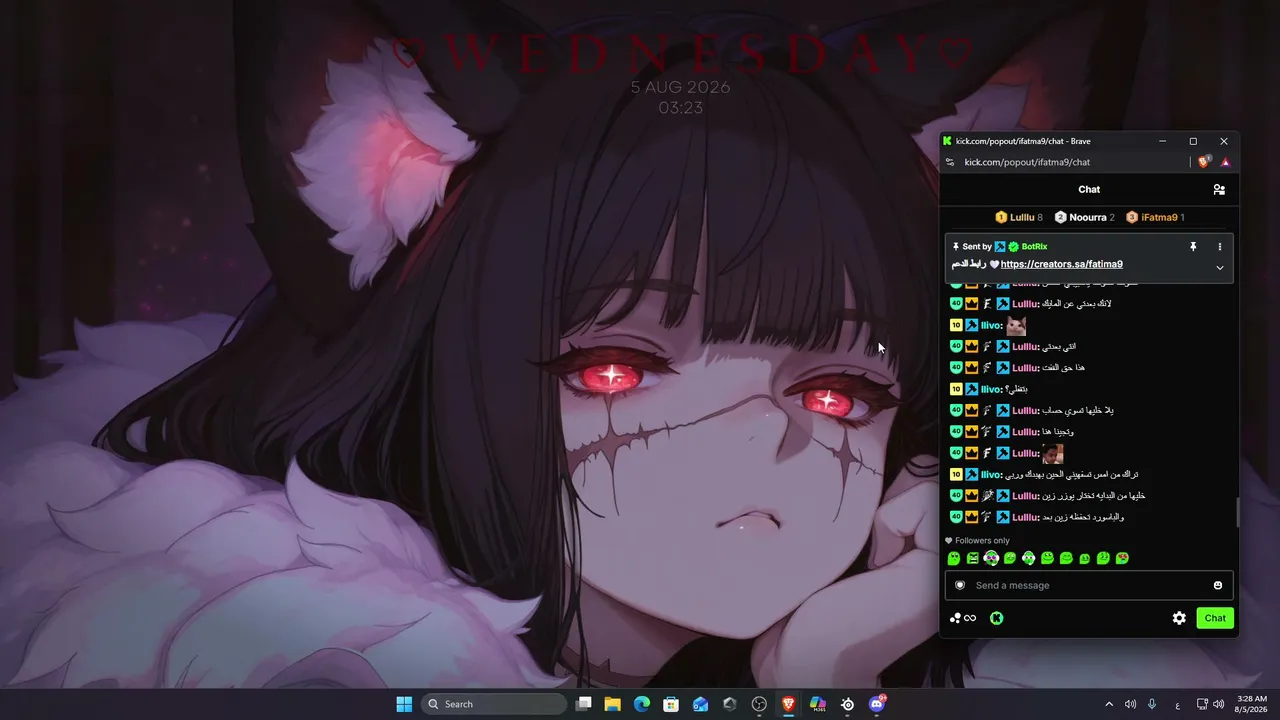This screenshot has height=720, width=1280.
Task: Open the taskbar clock and calendar
Action: click(1252, 704)
